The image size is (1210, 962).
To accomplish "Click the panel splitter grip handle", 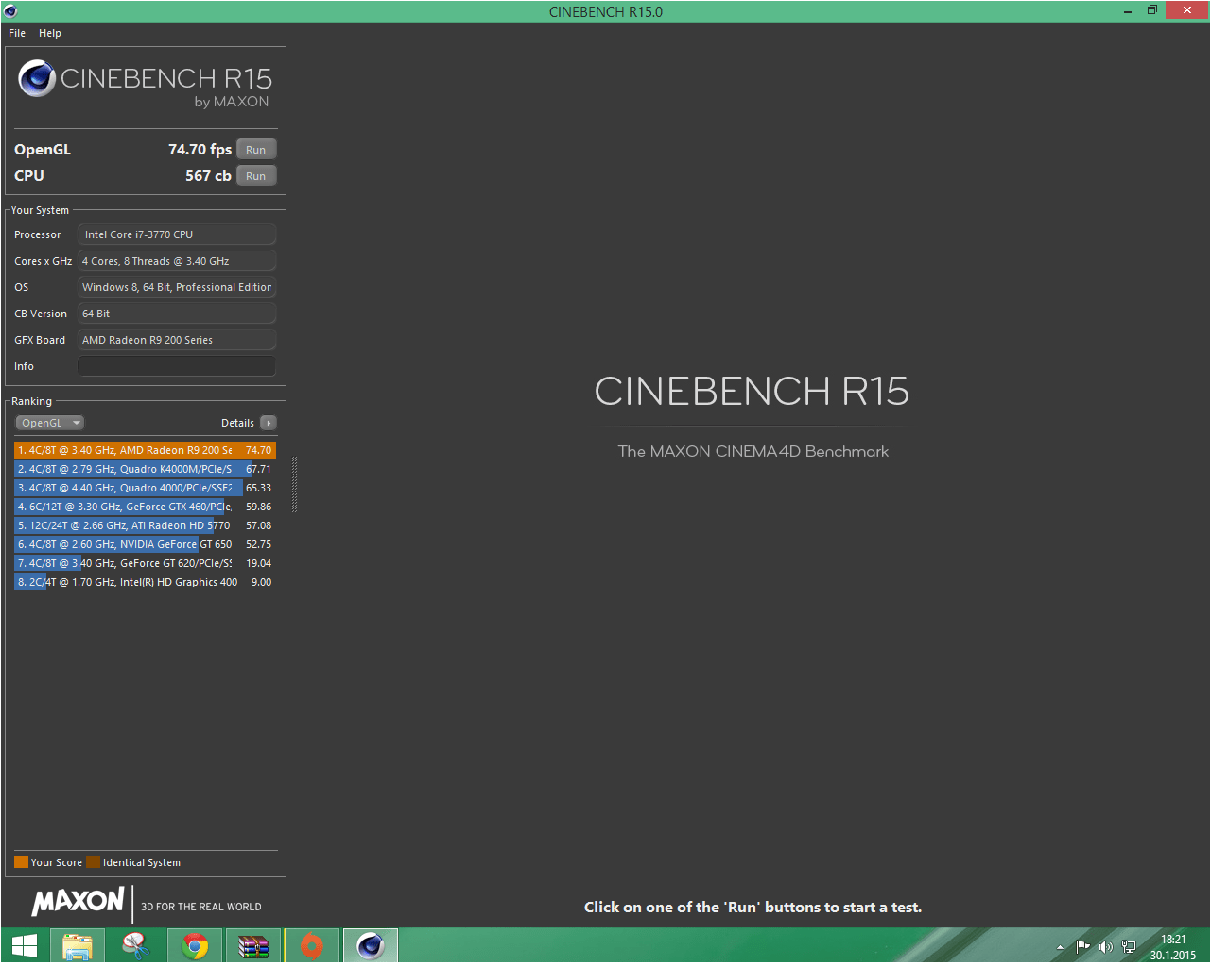I will point(295,484).
